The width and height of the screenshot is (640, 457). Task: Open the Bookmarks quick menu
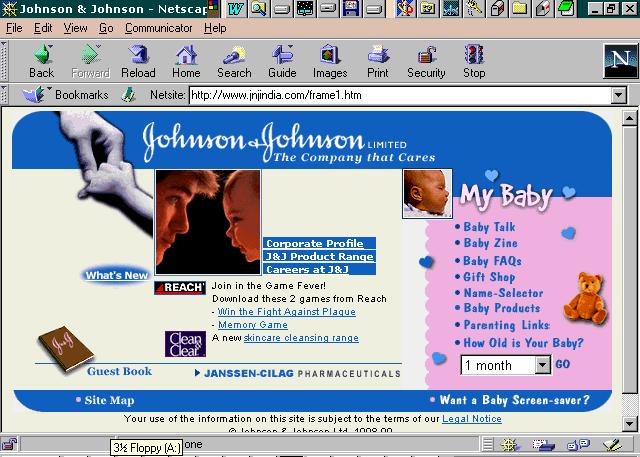[x=68, y=96]
